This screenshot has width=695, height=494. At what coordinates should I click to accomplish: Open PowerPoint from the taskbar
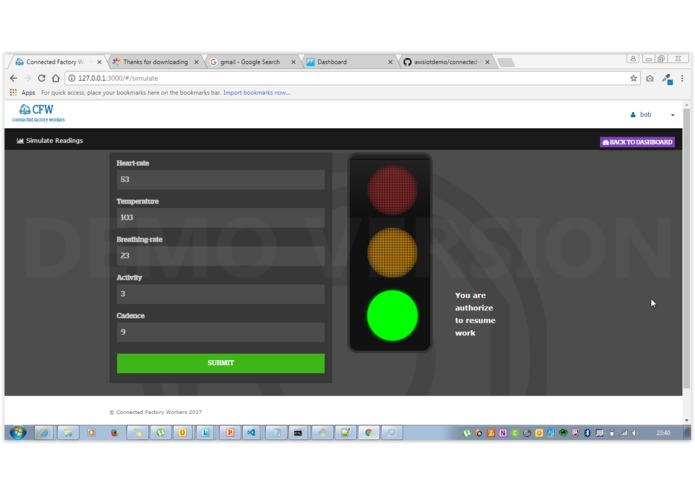click(x=230, y=432)
